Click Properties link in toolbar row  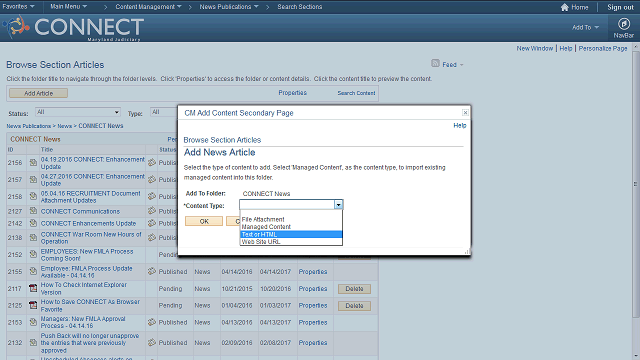click(292, 93)
